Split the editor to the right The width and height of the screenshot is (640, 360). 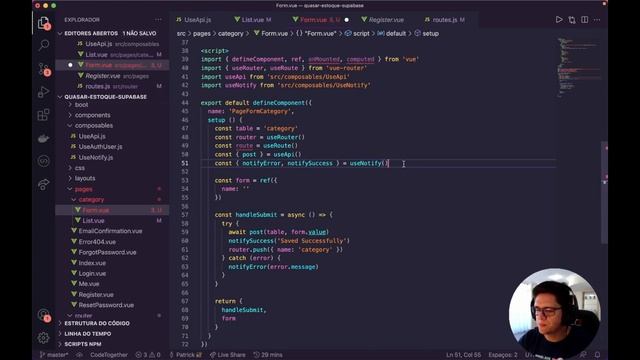584,20
